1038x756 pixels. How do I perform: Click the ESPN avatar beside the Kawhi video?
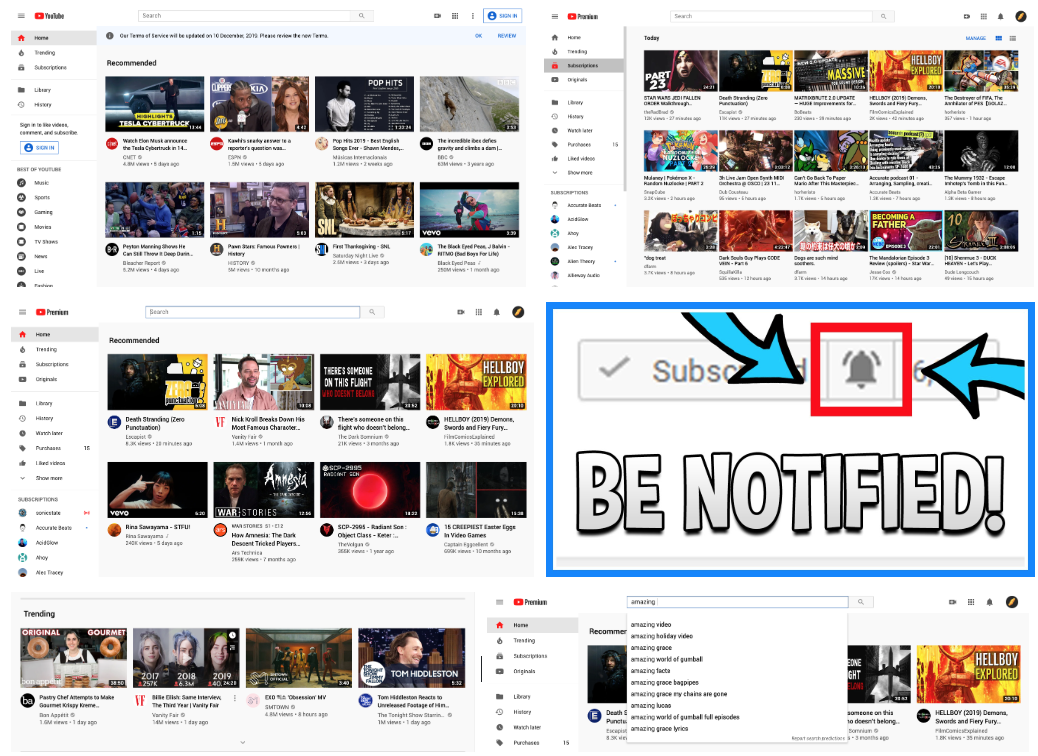216,144
